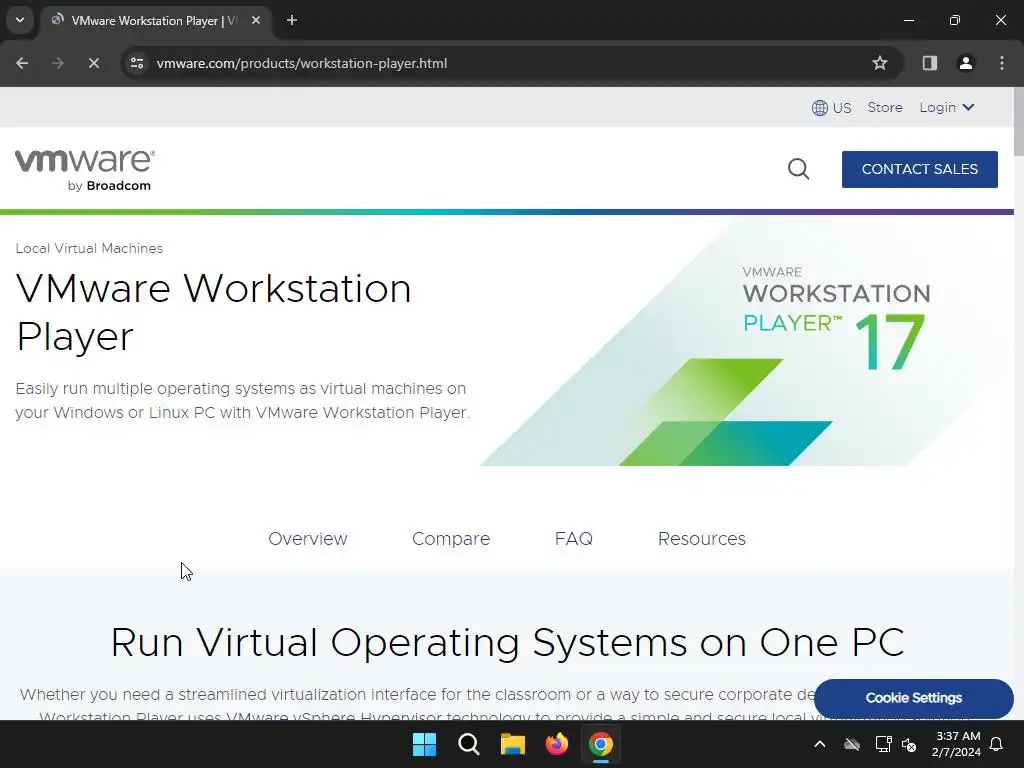Click the muted volume tray icon
1024x768 pixels.
click(909, 744)
